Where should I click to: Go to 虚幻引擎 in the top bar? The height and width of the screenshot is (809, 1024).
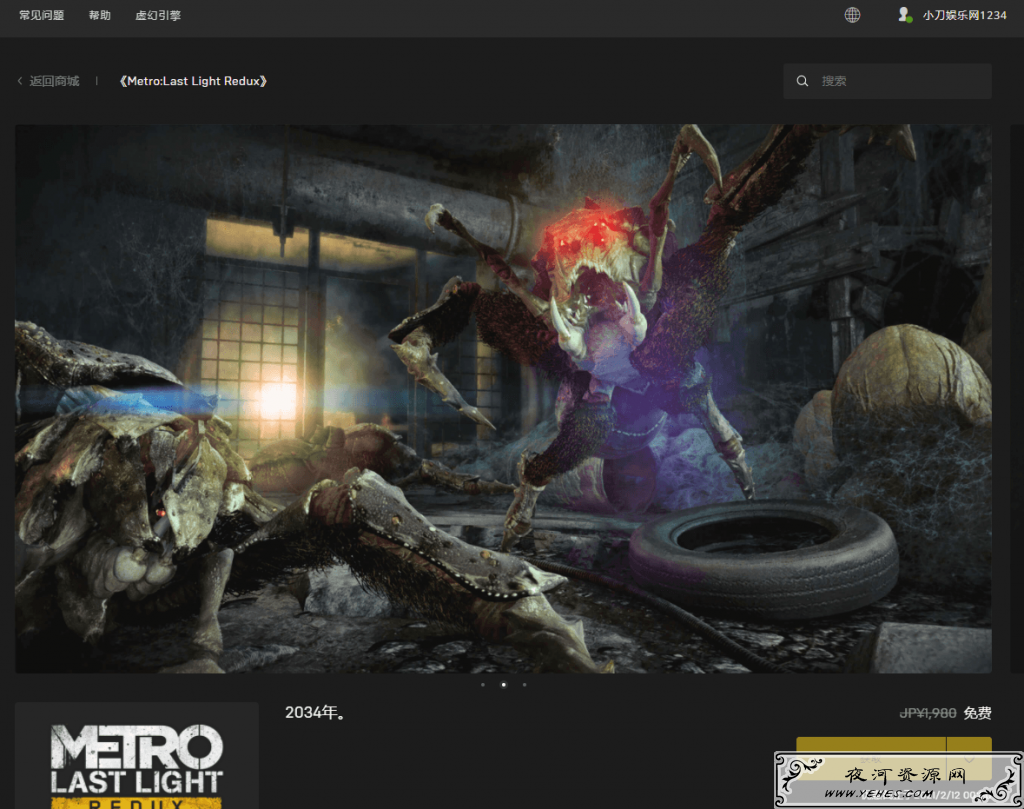pyautogui.click(x=158, y=15)
